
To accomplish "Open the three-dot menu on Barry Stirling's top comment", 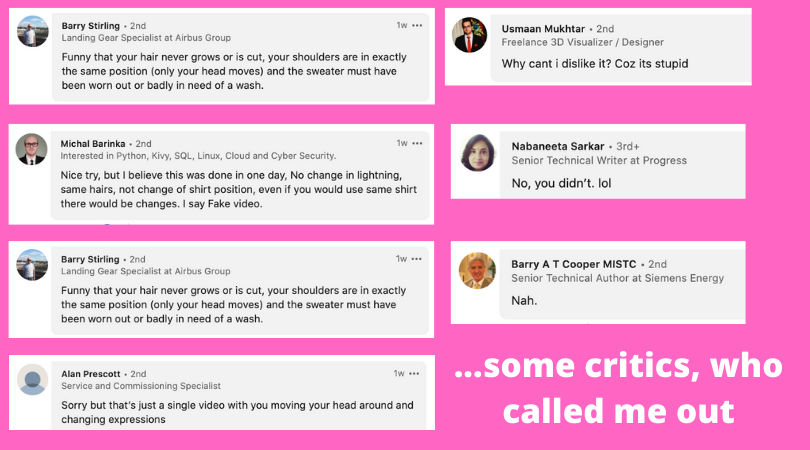I will [417, 25].
